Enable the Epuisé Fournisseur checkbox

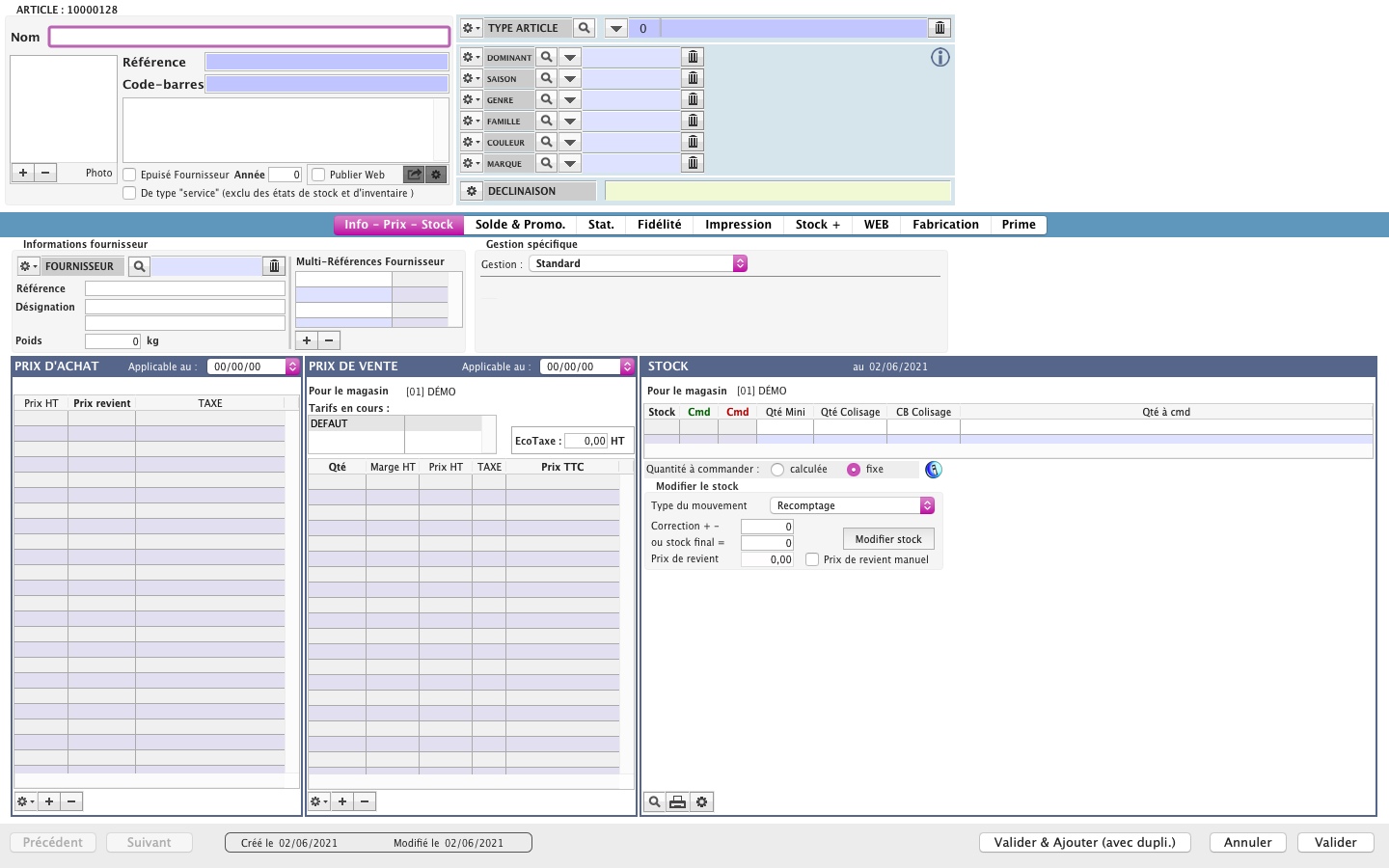coord(129,175)
